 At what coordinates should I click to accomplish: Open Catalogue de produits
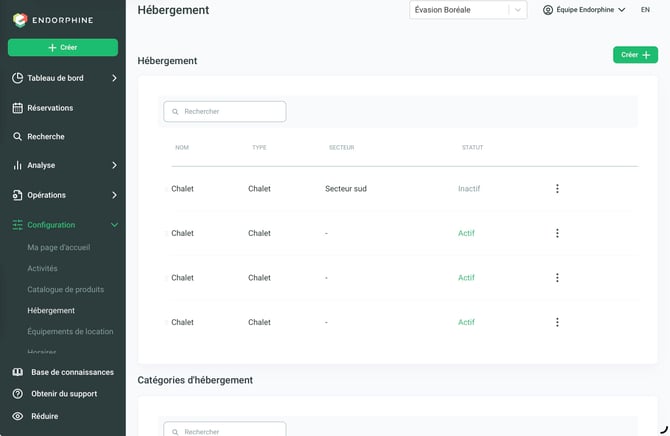pyautogui.click(x=65, y=289)
